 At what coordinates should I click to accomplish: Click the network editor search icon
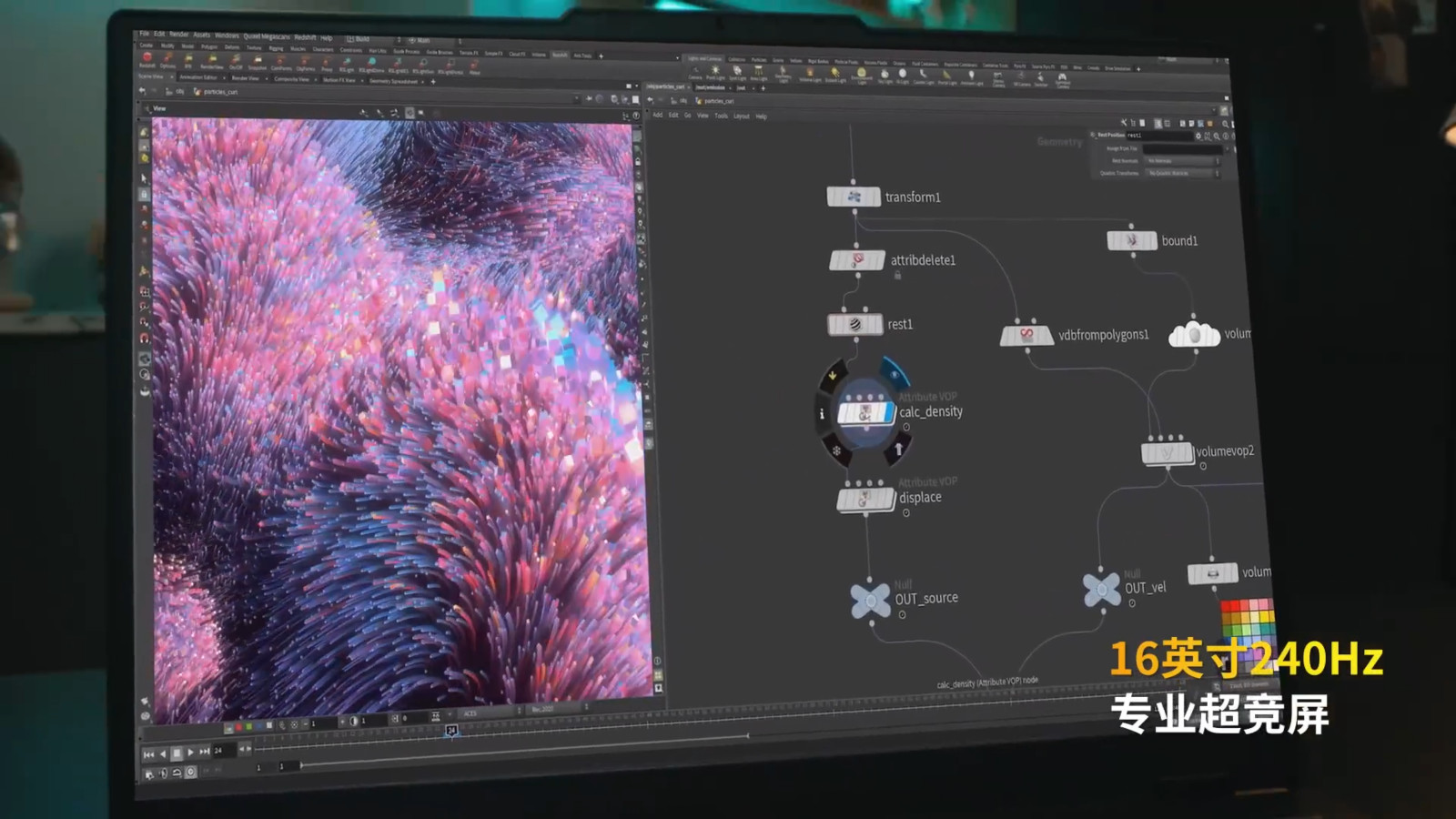click(x=1225, y=124)
